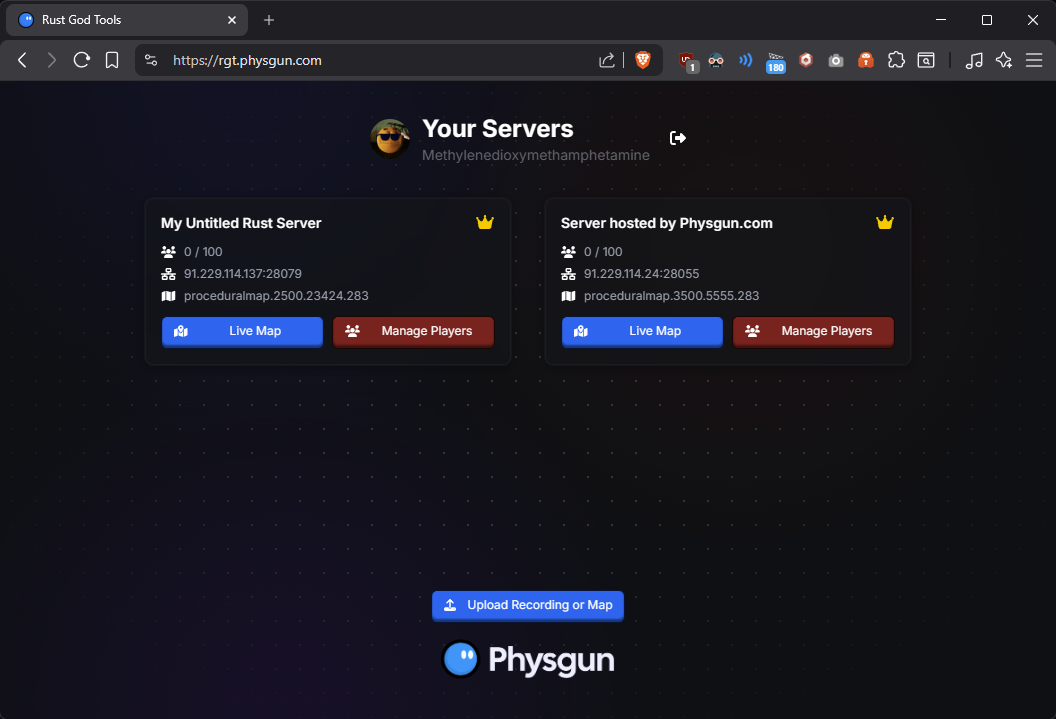Screen dimensions: 1056x719
Task: Open the Brave Leo AI sparkle icon
Action: pyautogui.click(x=1004, y=60)
